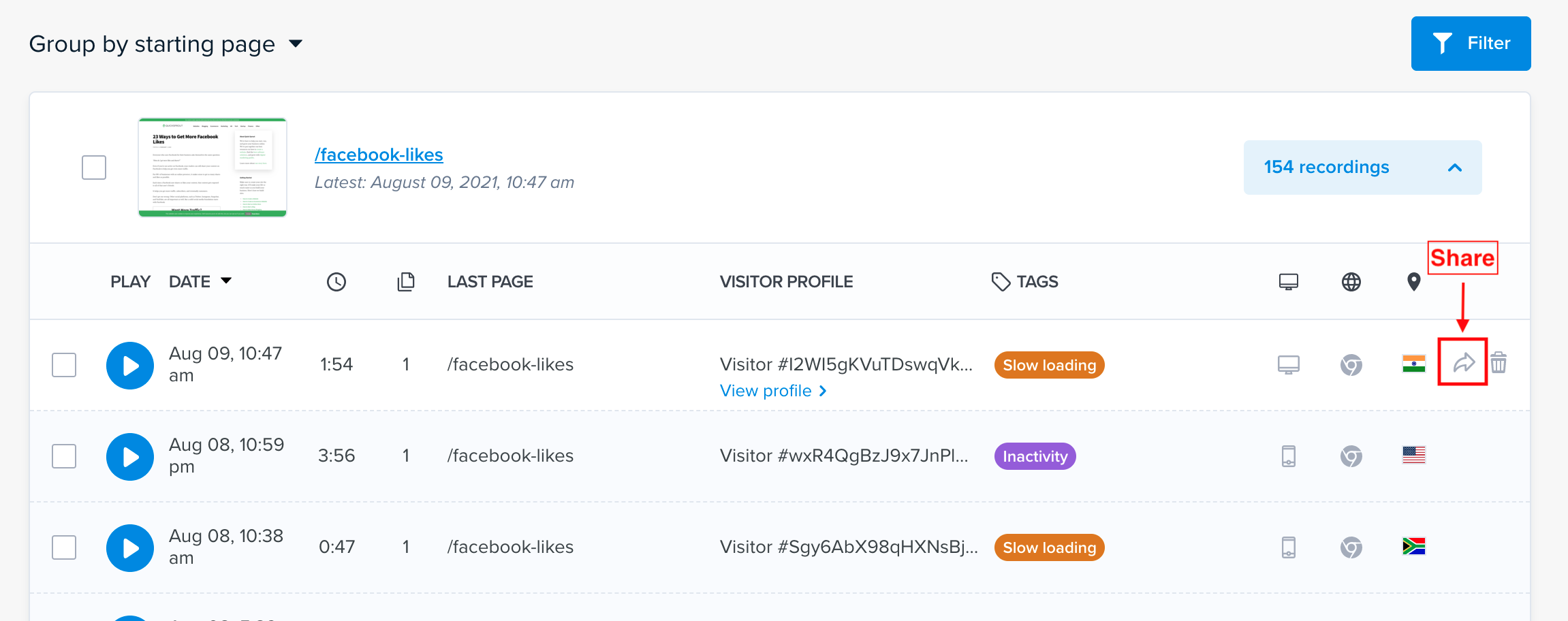Play the Aug 08, 10:38 am recording

(x=130, y=548)
